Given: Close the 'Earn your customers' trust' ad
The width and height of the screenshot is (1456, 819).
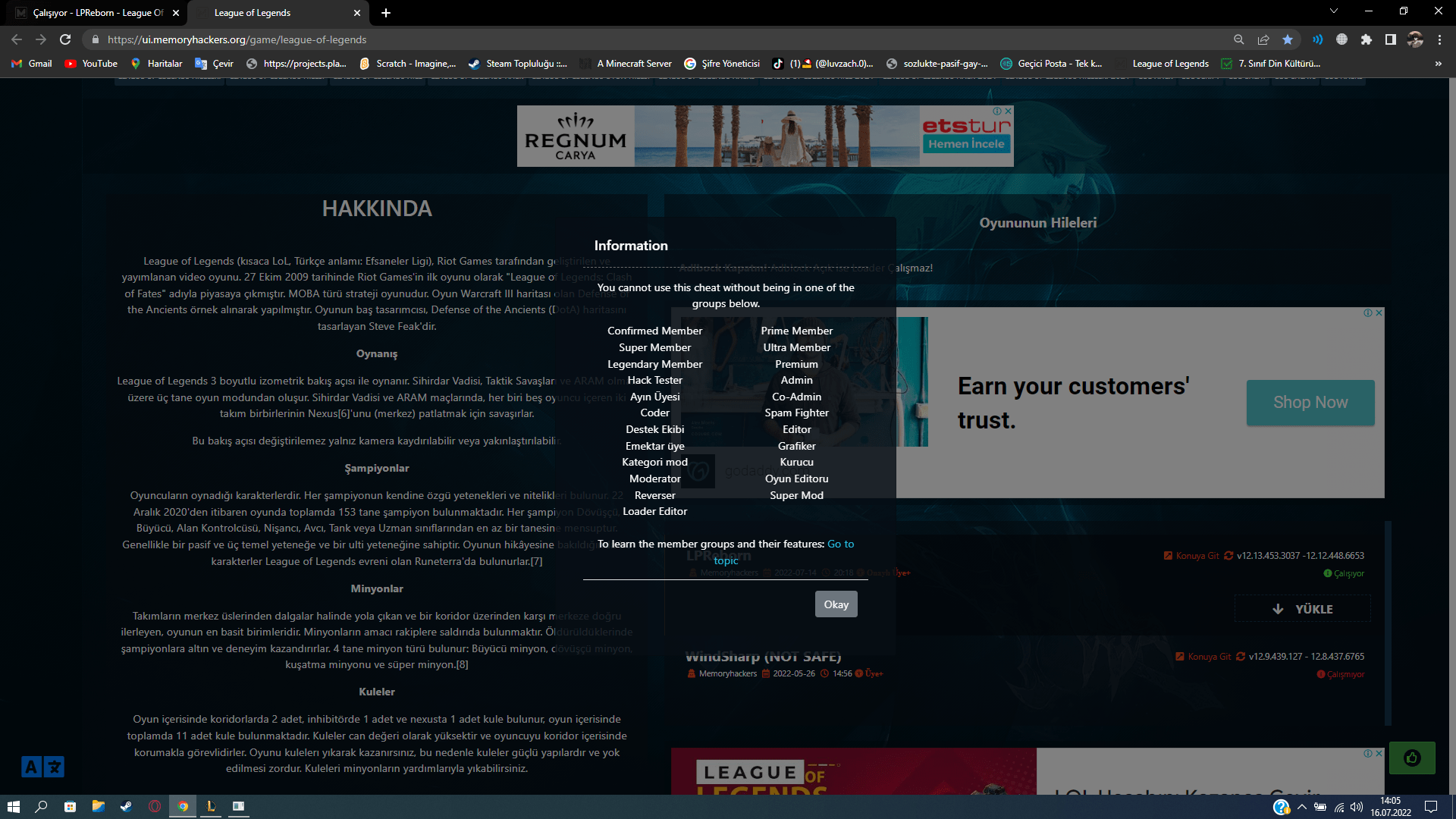Looking at the screenshot, I should (x=1379, y=312).
